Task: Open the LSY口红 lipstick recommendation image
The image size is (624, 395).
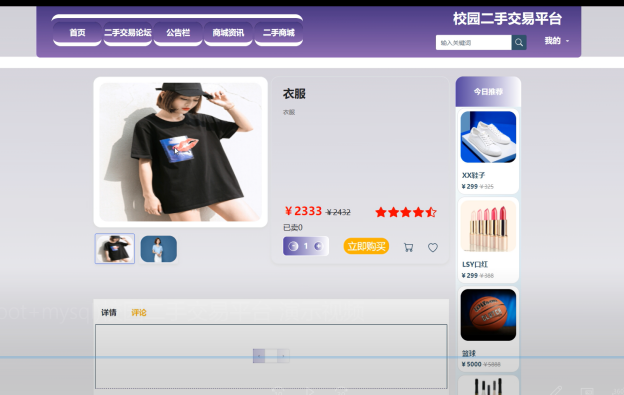Action: point(488,226)
